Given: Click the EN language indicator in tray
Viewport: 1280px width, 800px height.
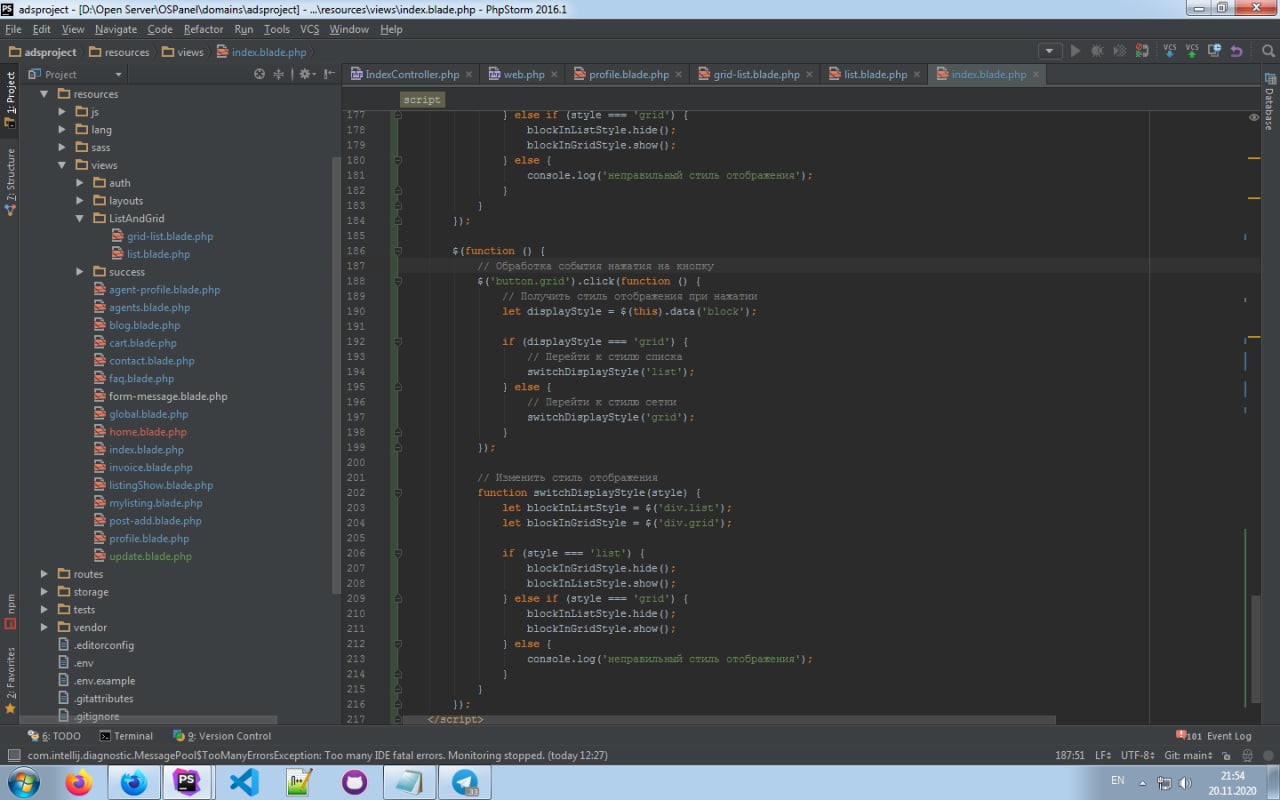Looking at the screenshot, I should pyautogui.click(x=1118, y=780).
